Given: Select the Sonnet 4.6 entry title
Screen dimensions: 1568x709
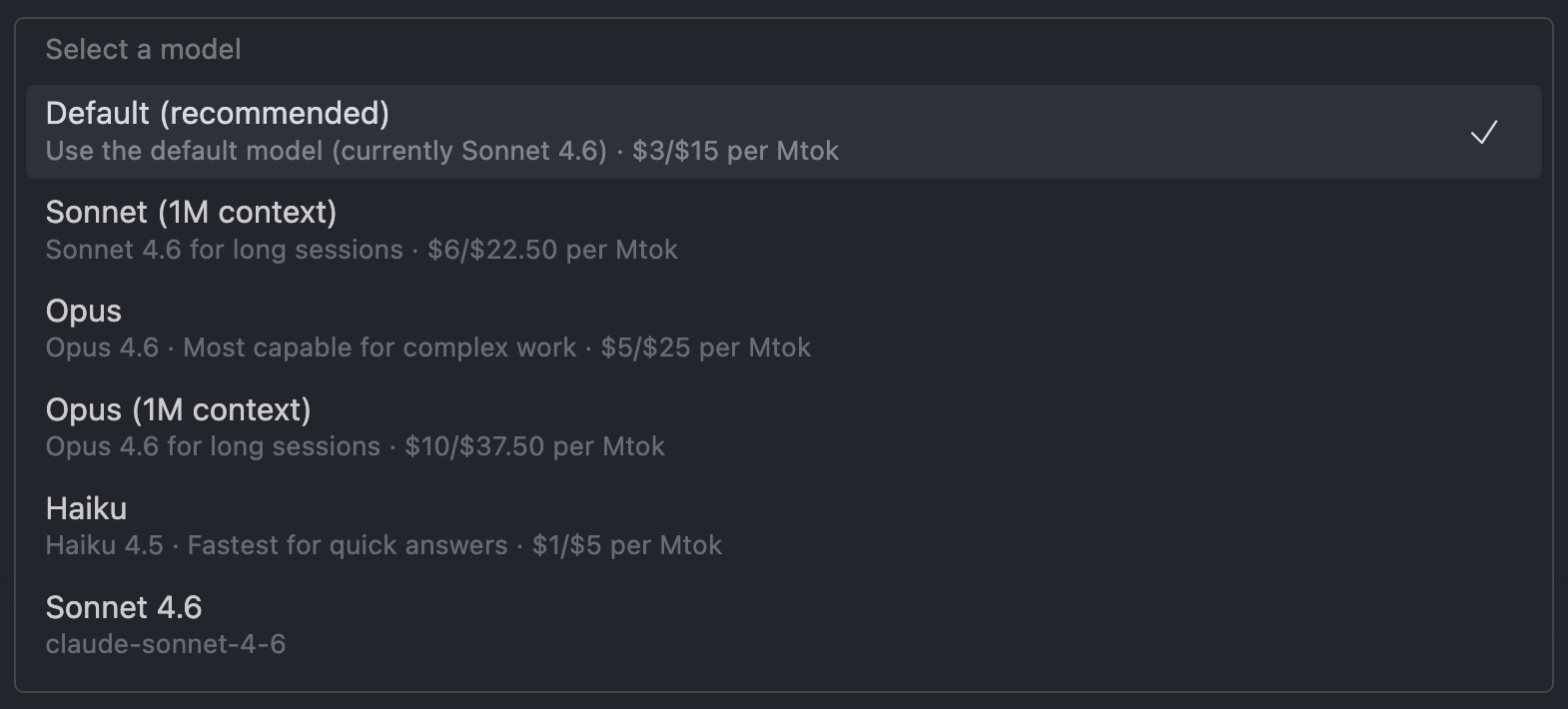Looking at the screenshot, I should (x=124, y=607).
